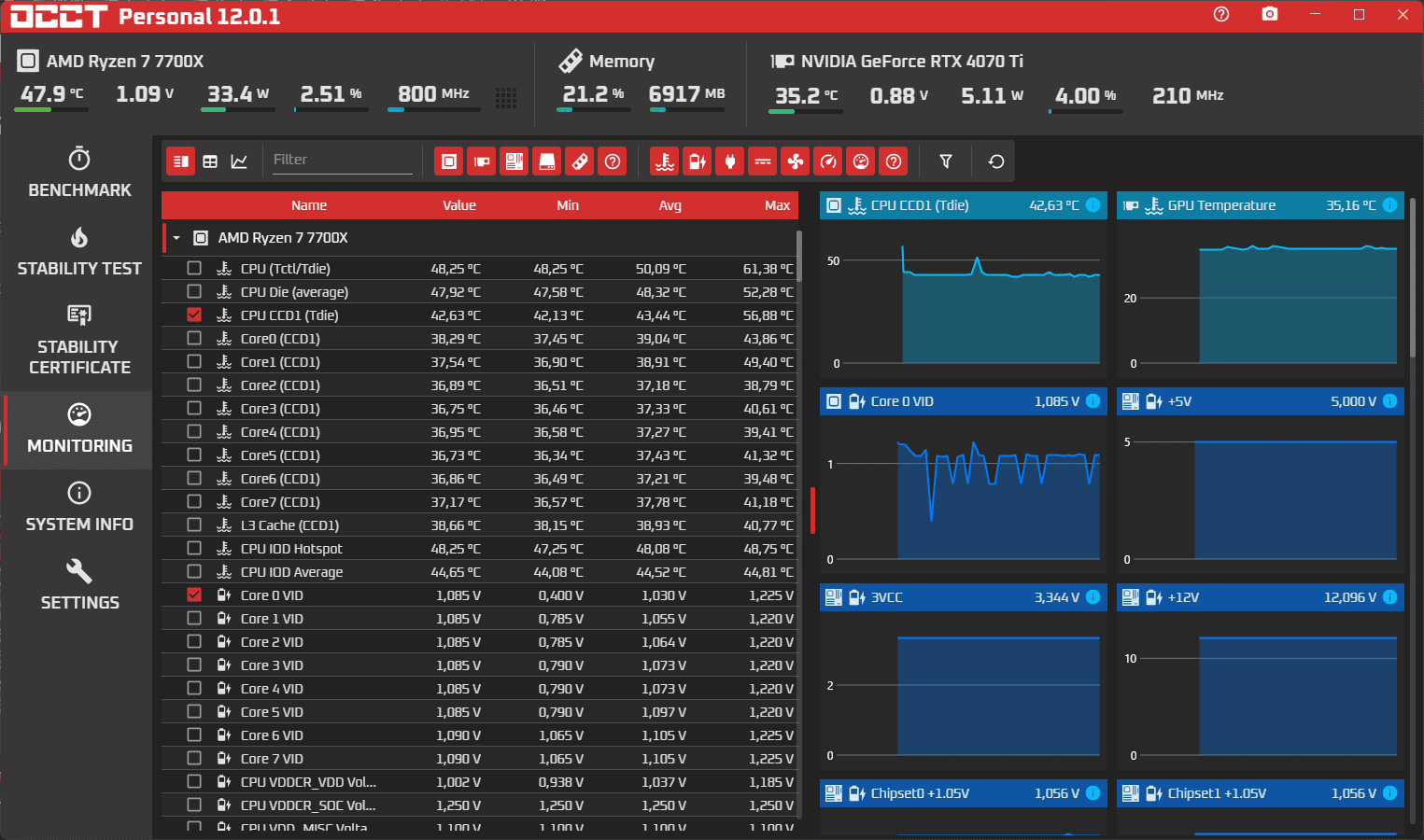
Task: Toggle the voltage sensor type filter
Action: [x=698, y=161]
